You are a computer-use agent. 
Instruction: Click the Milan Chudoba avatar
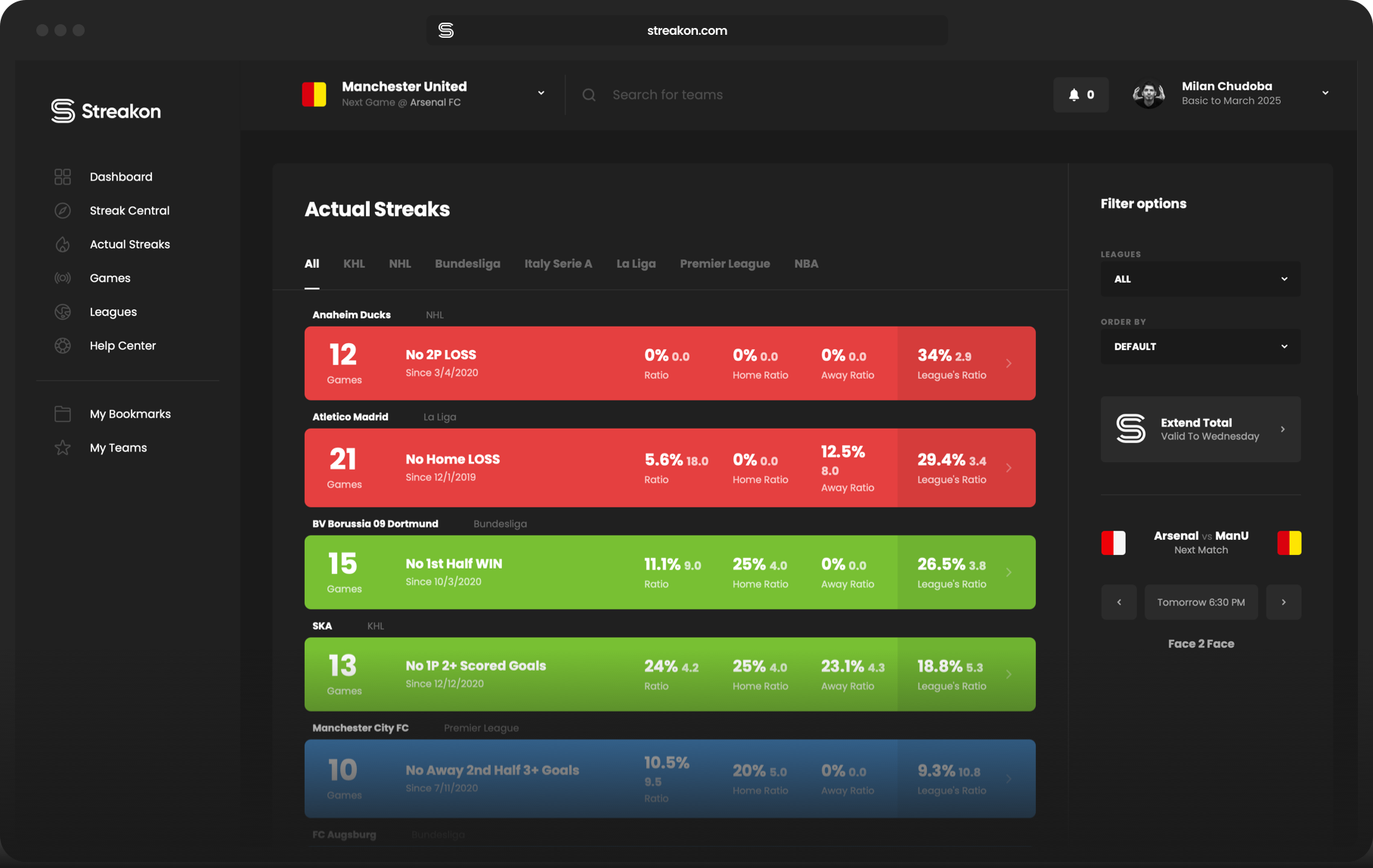(x=1148, y=94)
